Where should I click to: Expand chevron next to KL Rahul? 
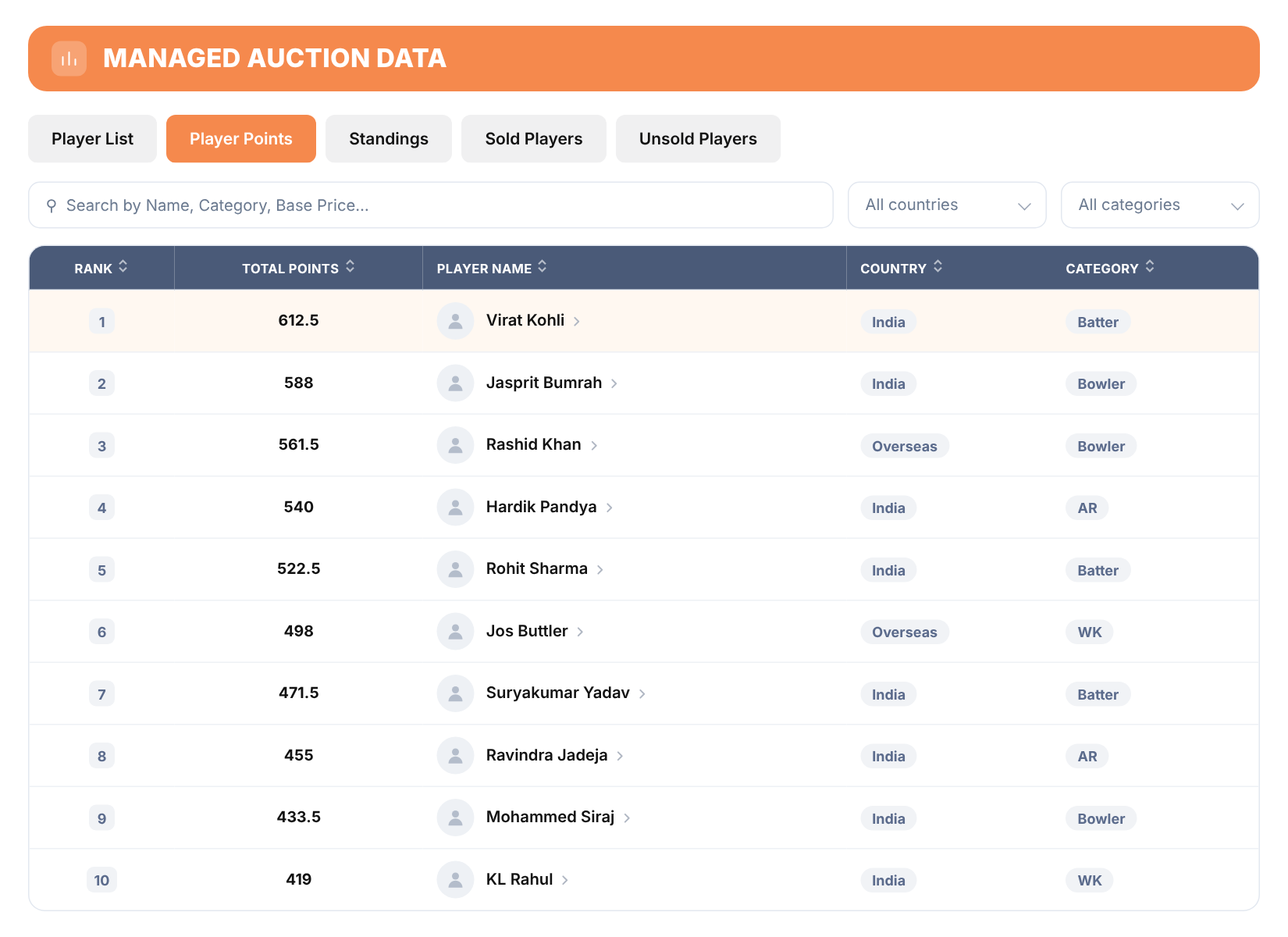tap(565, 880)
